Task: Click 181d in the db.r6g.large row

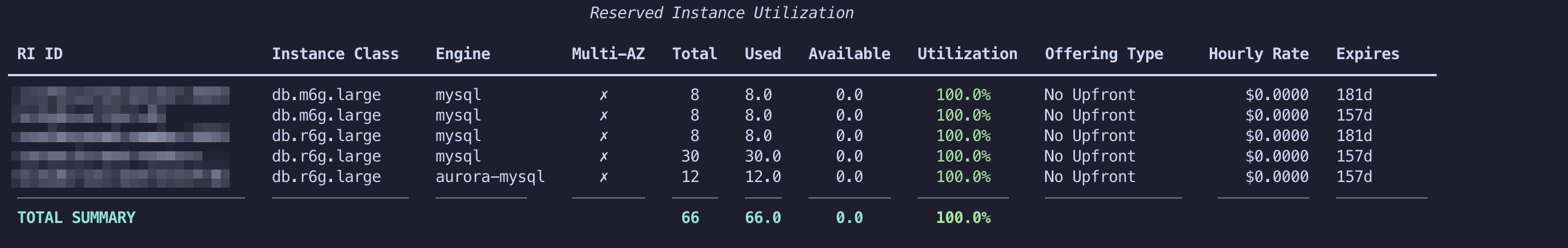Action: [1354, 136]
